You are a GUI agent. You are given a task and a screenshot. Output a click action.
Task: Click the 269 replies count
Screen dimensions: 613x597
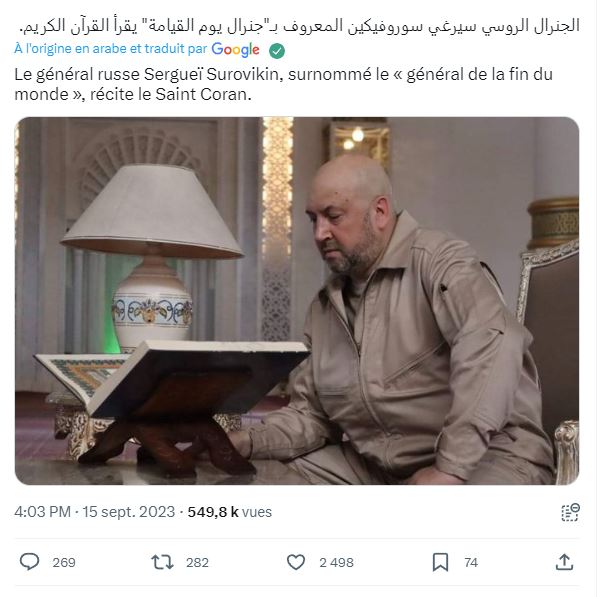click(64, 563)
